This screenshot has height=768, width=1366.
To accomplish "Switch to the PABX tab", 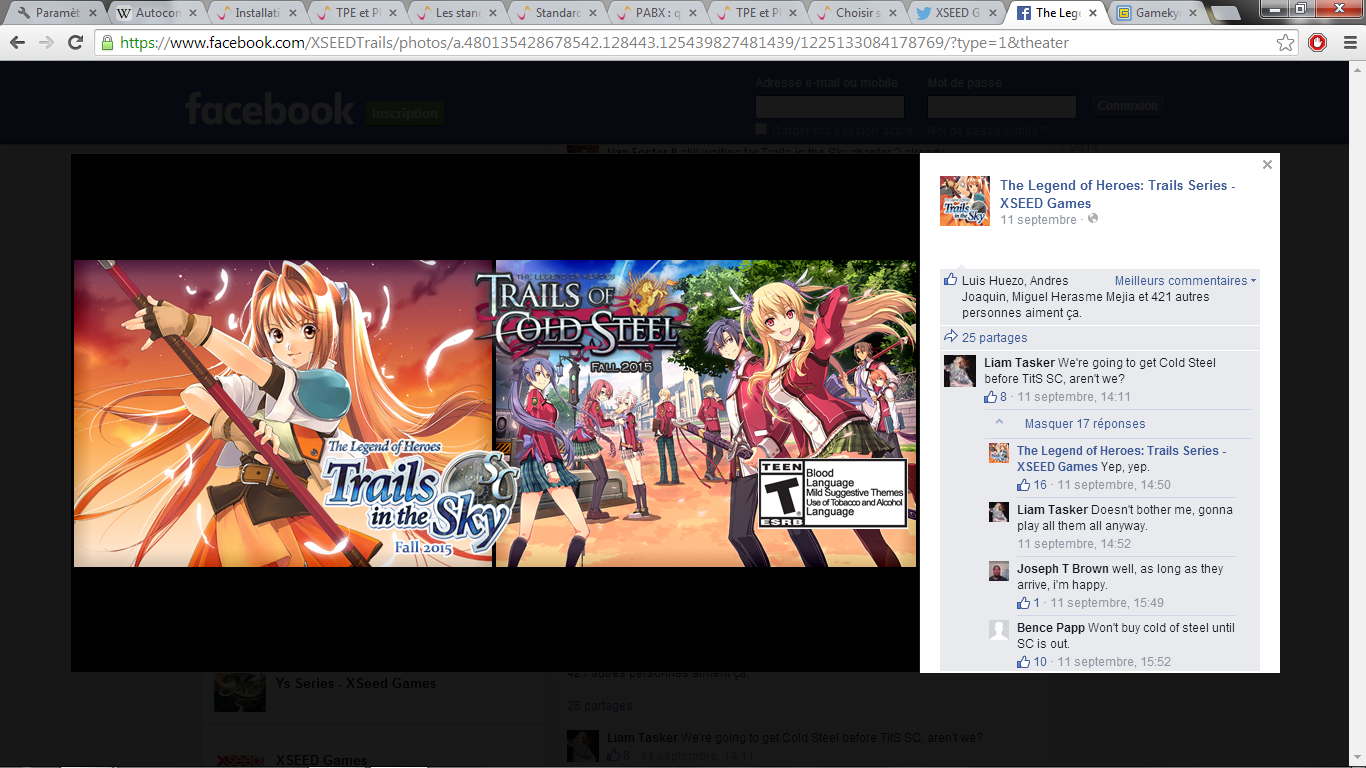I will point(655,14).
